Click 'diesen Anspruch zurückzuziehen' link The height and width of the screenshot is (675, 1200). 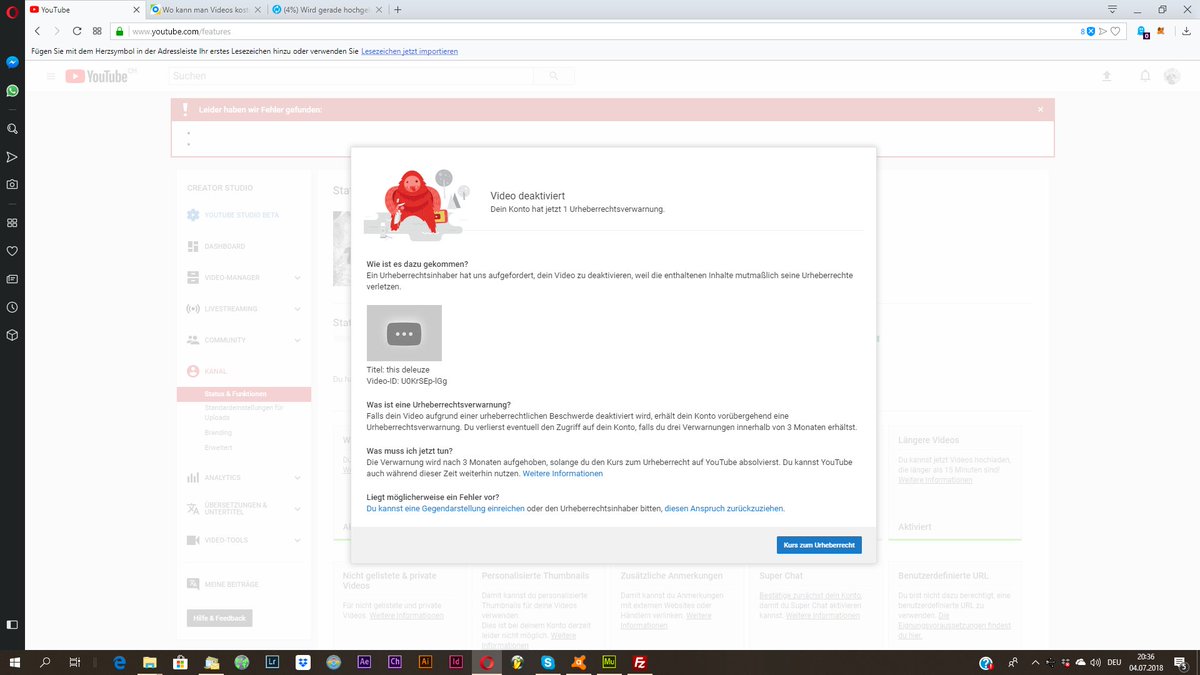point(724,508)
